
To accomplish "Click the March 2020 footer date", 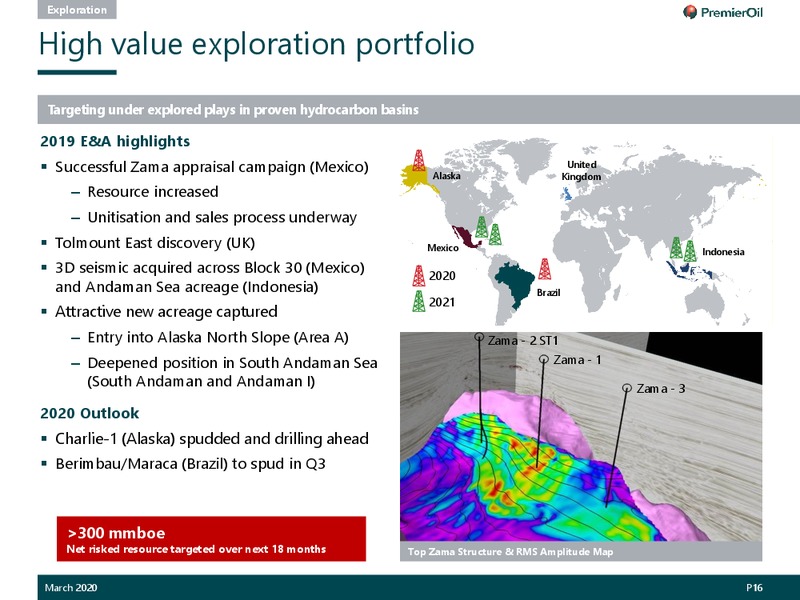I will (x=71, y=588).
